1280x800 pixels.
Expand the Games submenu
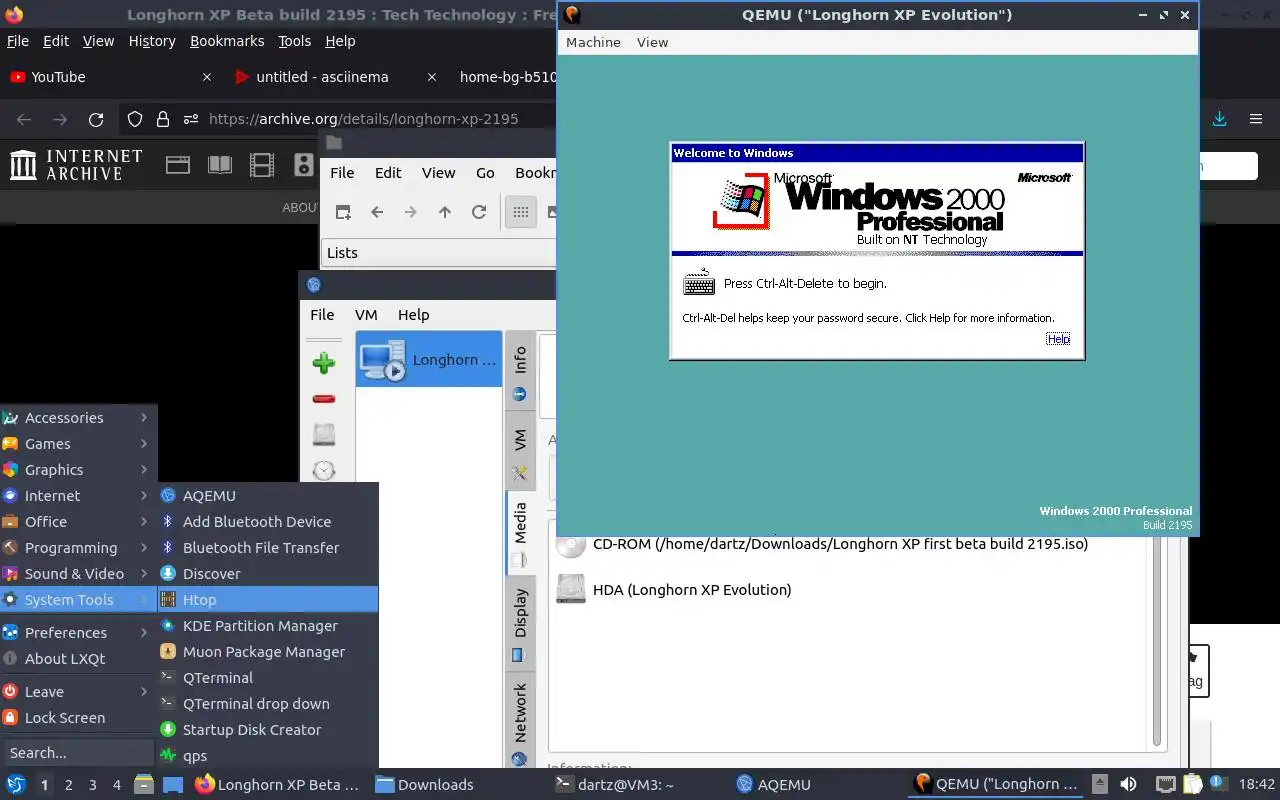[78, 444]
